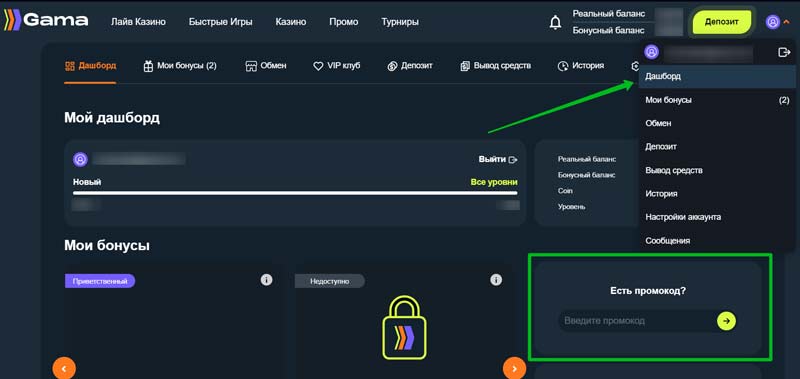Click Реальный баланс label in header
The width and height of the screenshot is (800, 379).
click(609, 14)
